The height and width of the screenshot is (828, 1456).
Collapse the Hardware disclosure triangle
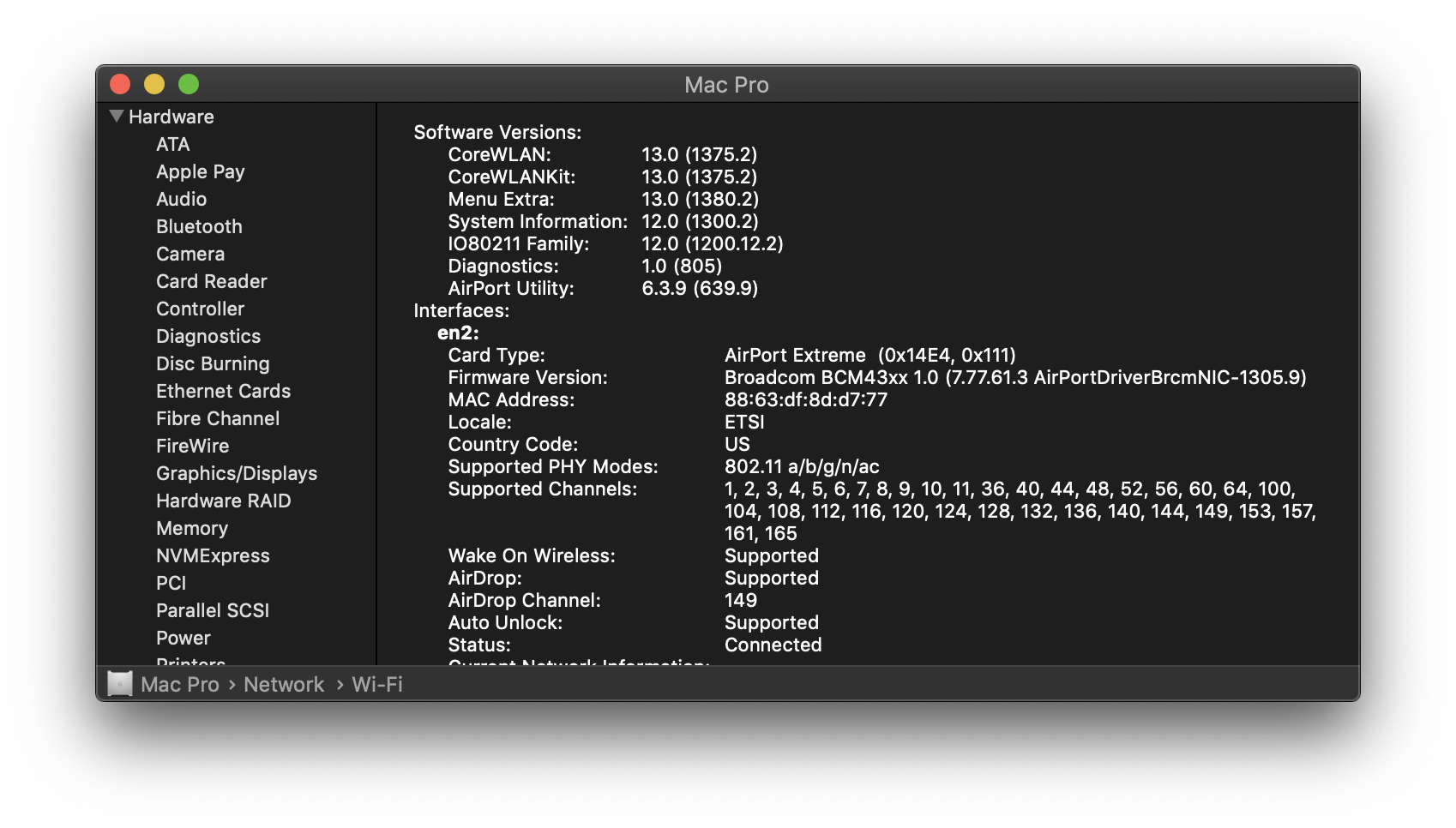tap(117, 116)
